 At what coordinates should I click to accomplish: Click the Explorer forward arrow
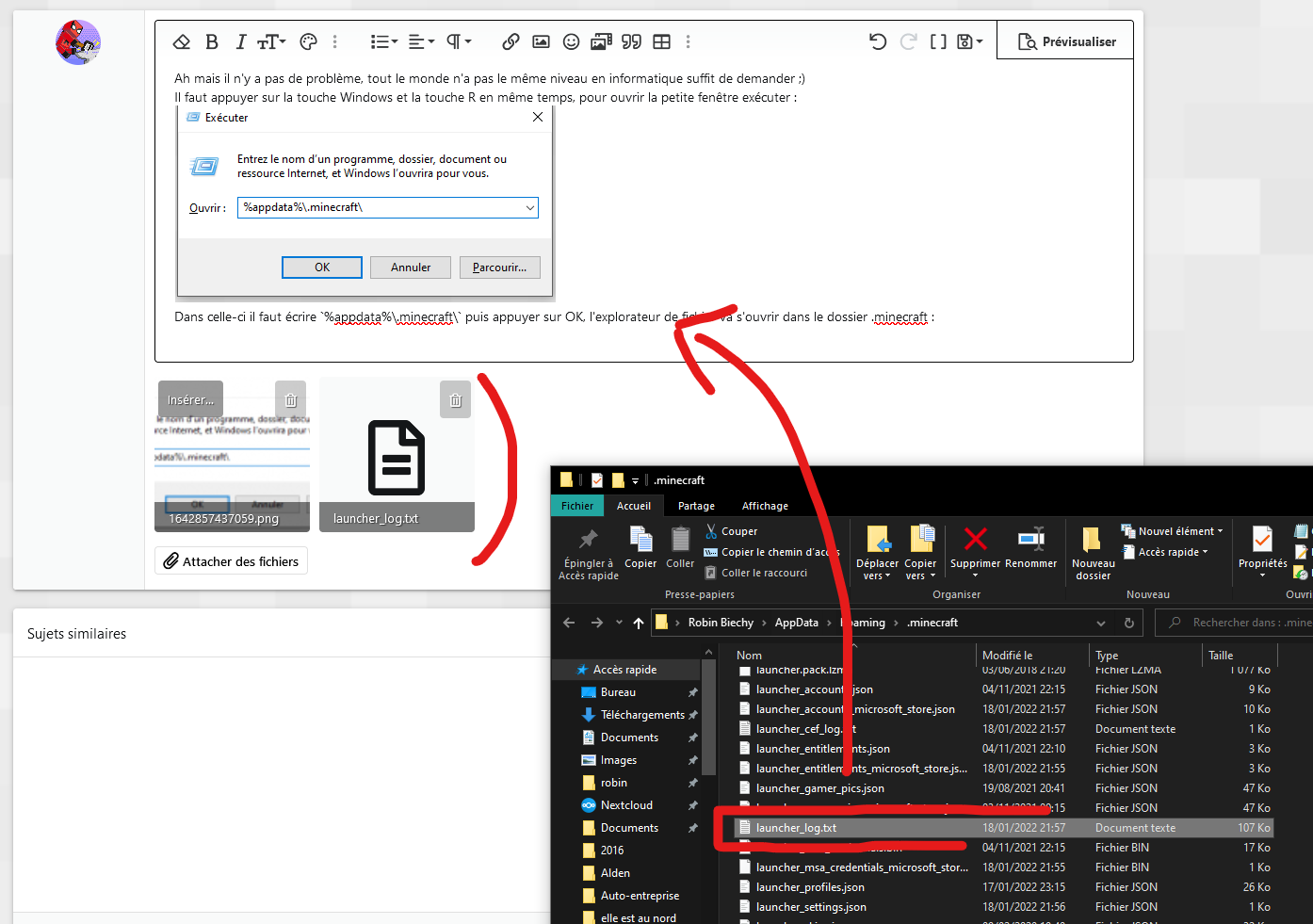(597, 623)
